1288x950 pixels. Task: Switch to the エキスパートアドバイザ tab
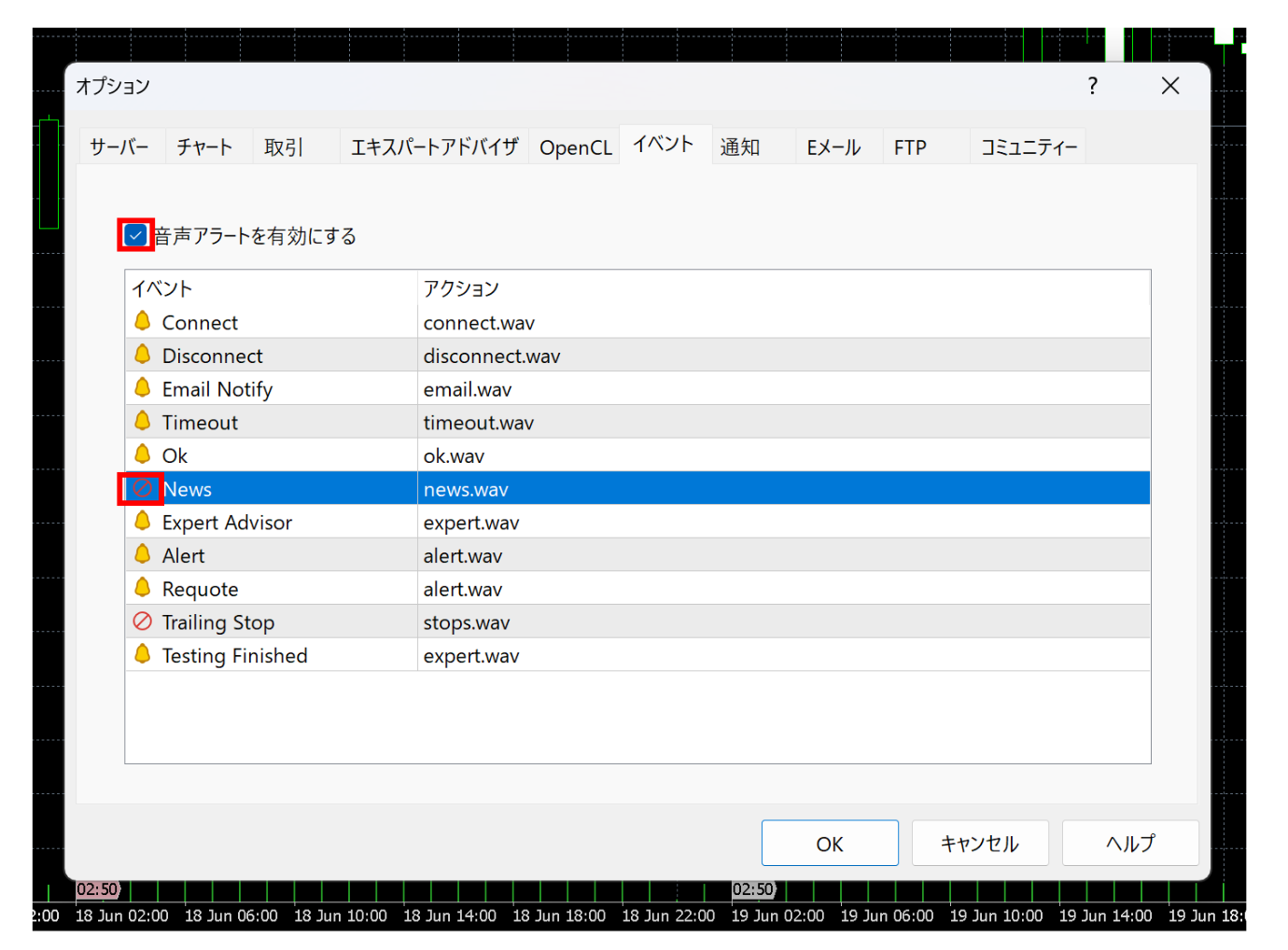click(434, 146)
